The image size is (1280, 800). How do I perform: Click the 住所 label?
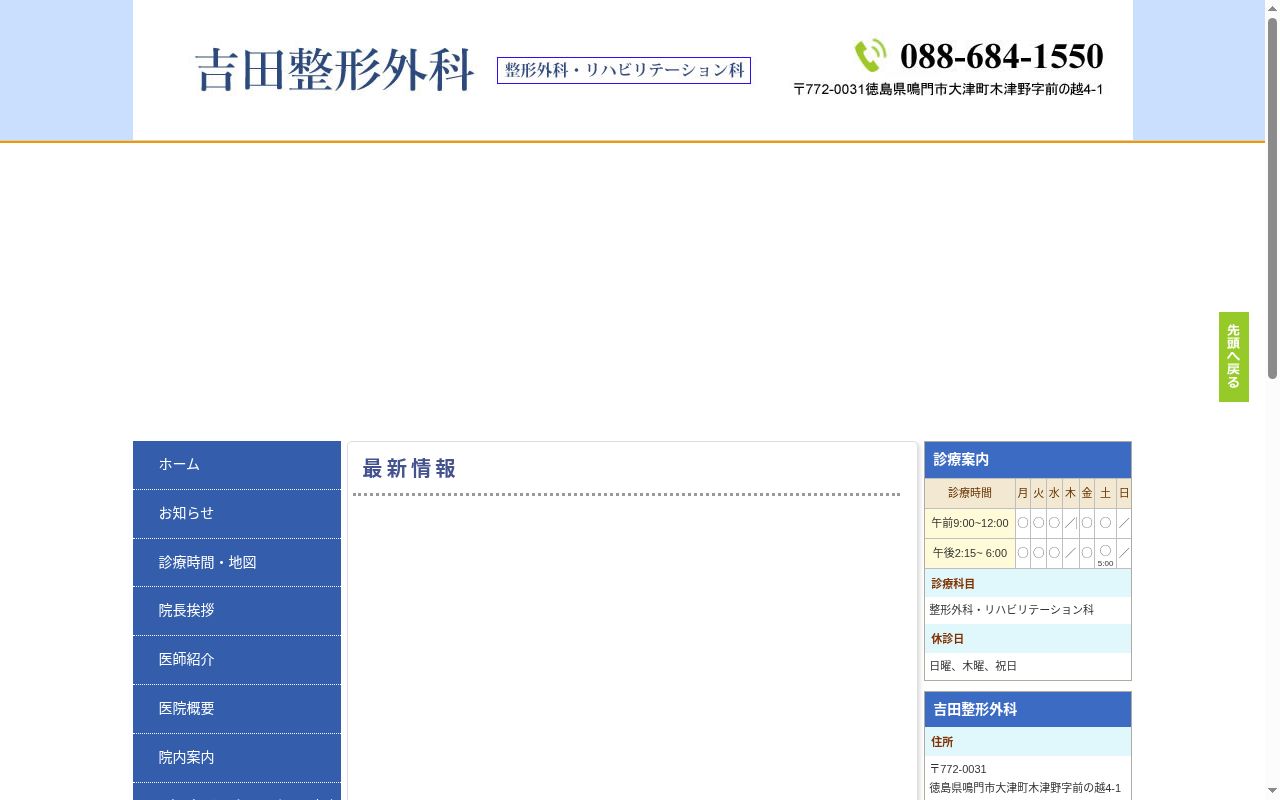[942, 742]
